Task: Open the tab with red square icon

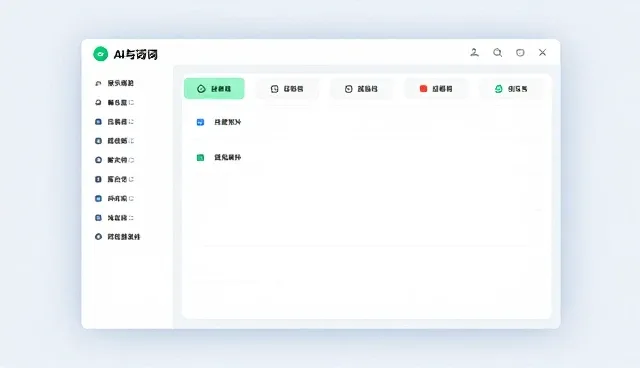Action: [436, 89]
